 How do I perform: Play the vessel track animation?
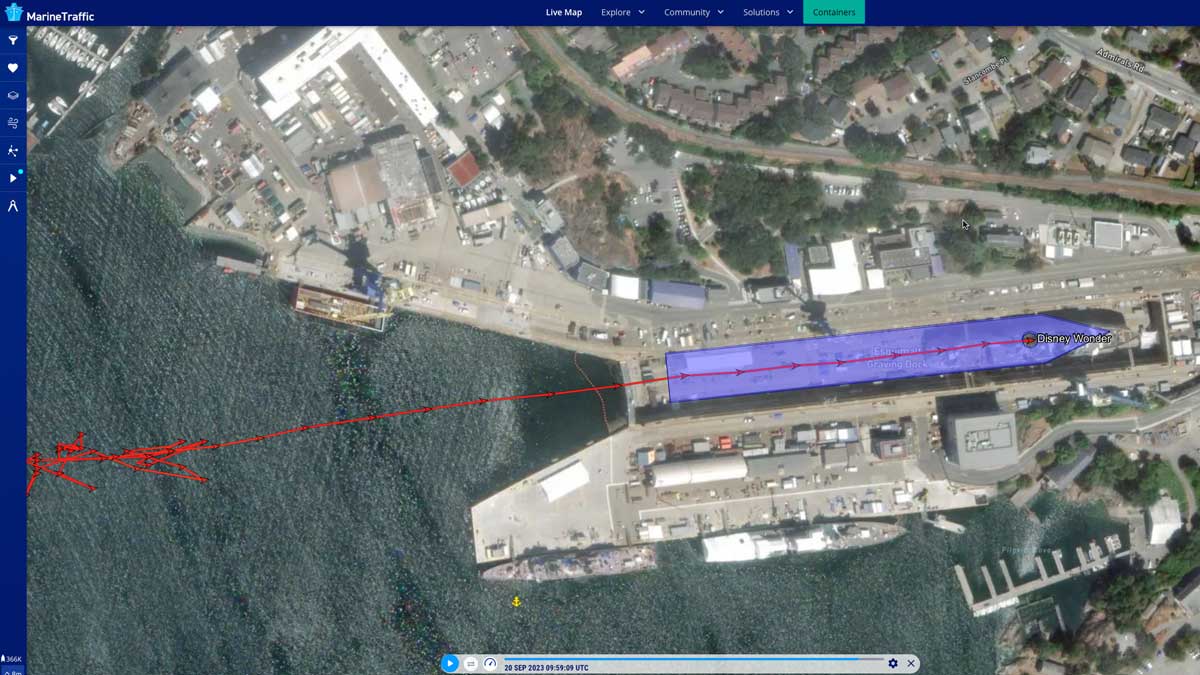pos(450,664)
